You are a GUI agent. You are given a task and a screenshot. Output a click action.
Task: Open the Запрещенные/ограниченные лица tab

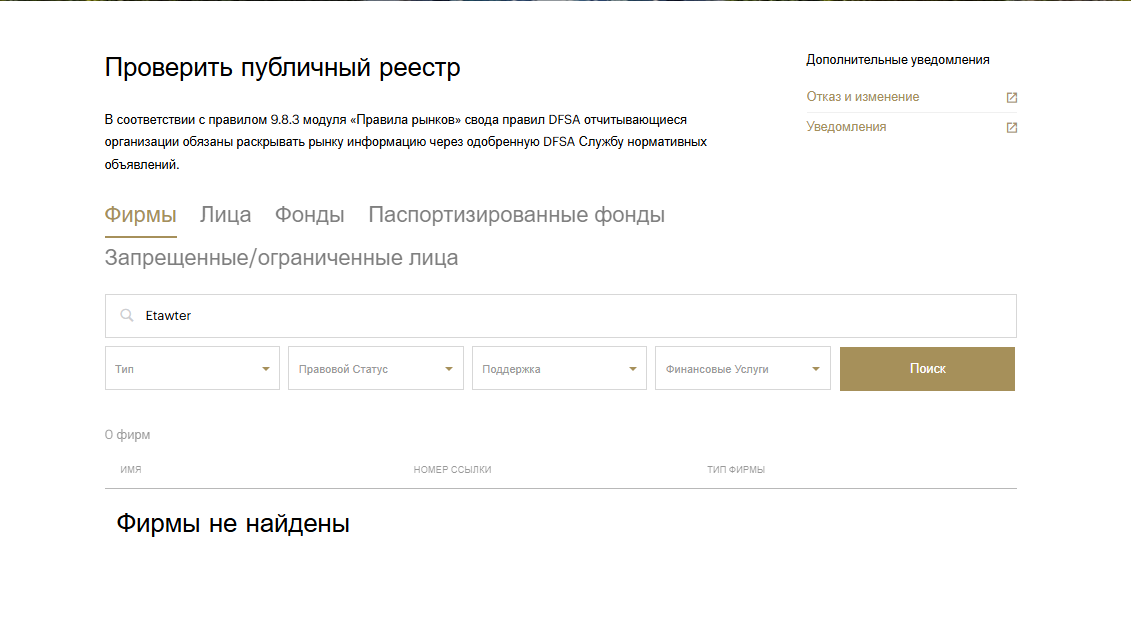[x=281, y=258]
